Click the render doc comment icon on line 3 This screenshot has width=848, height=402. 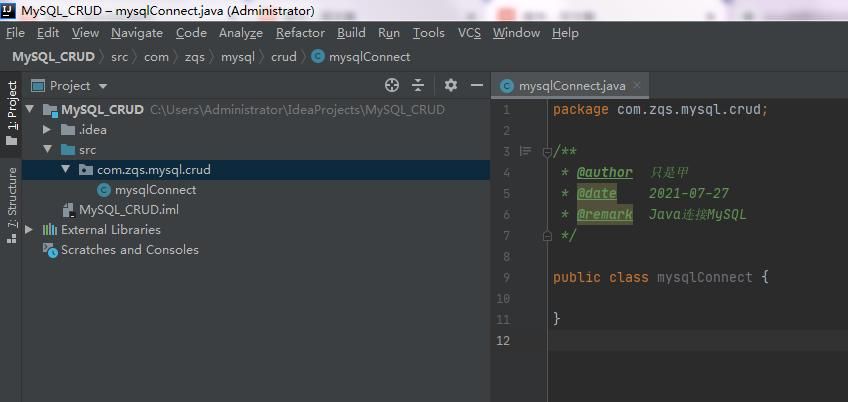525,151
